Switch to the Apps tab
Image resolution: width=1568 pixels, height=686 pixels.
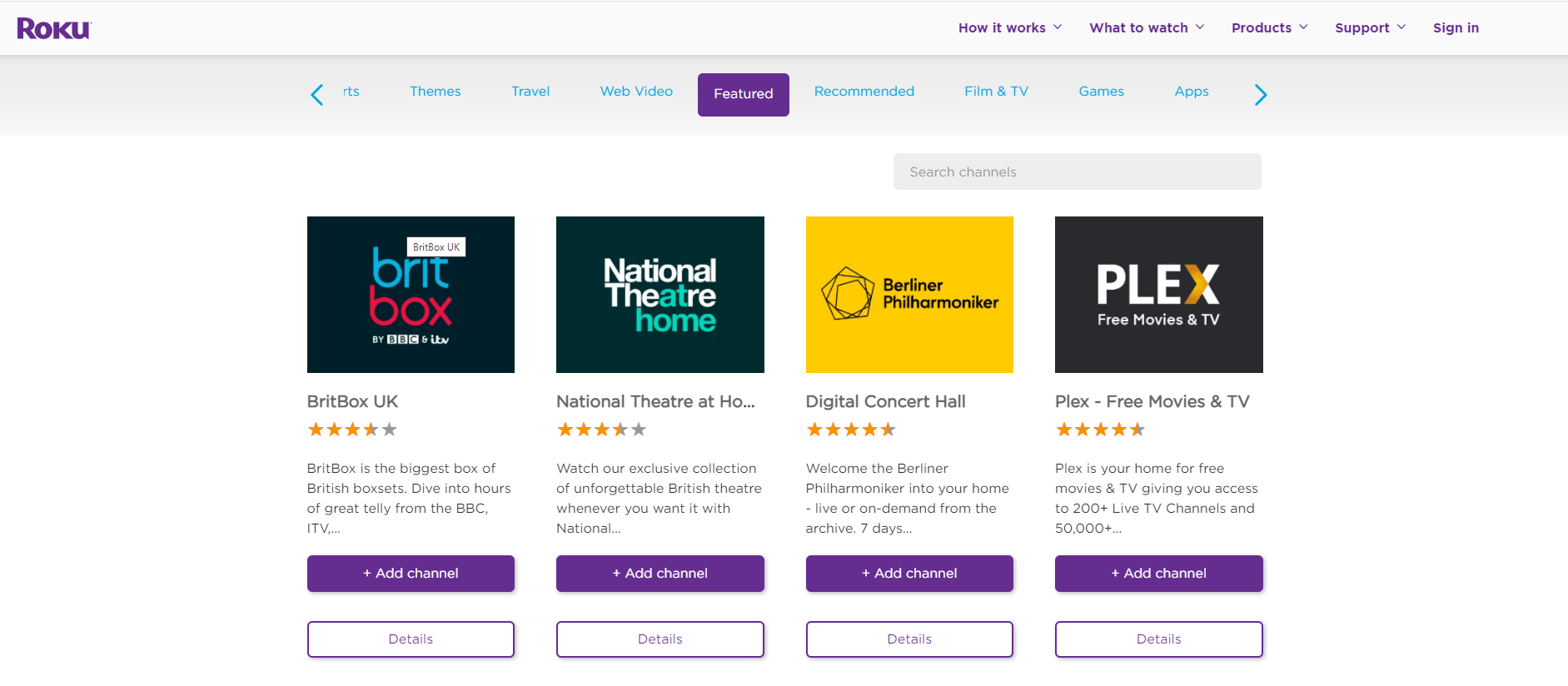1192,92
